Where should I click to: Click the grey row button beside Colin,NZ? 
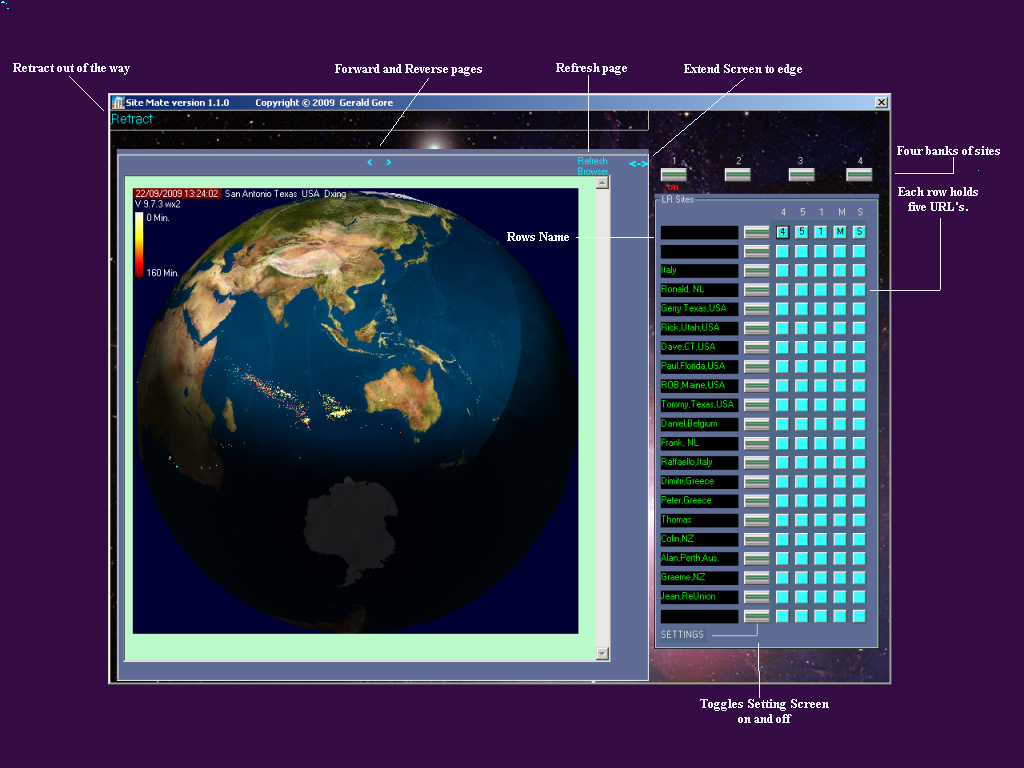click(757, 539)
